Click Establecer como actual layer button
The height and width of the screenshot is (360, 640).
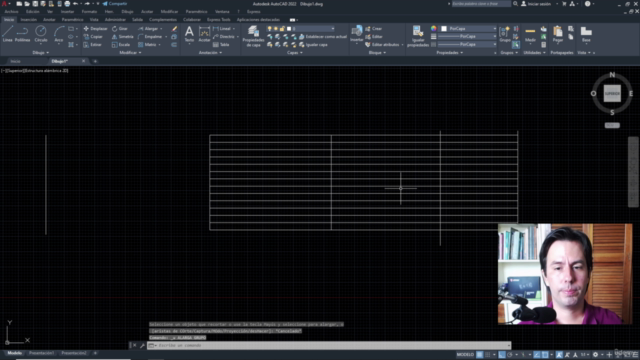tap(323, 37)
